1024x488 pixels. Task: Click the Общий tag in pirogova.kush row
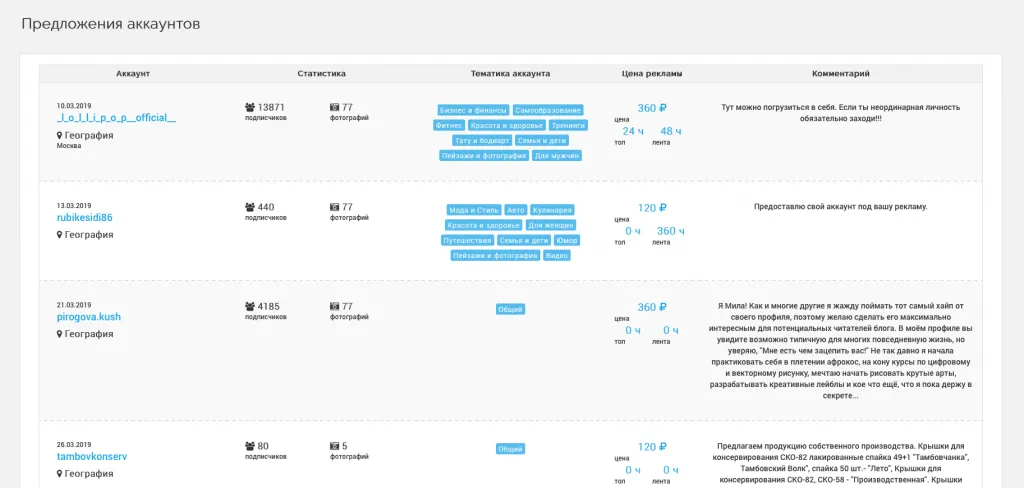tap(510, 309)
